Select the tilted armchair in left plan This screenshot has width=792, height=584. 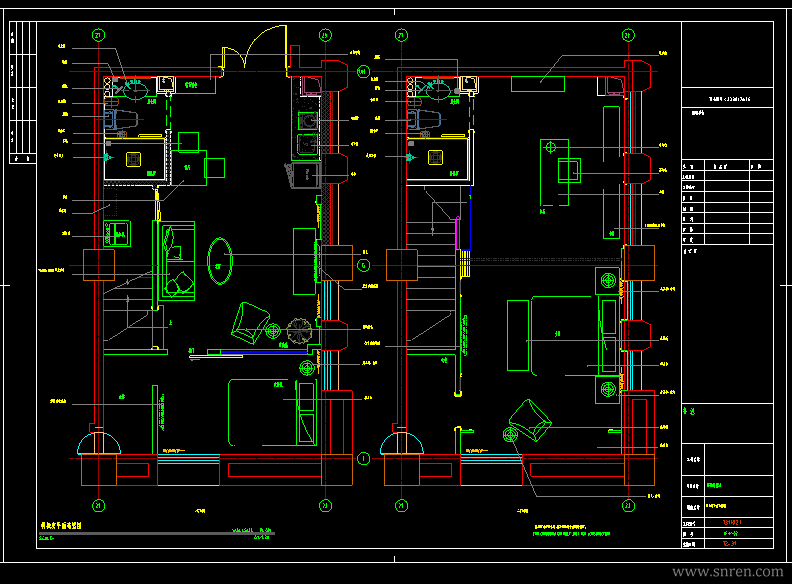click(250, 323)
